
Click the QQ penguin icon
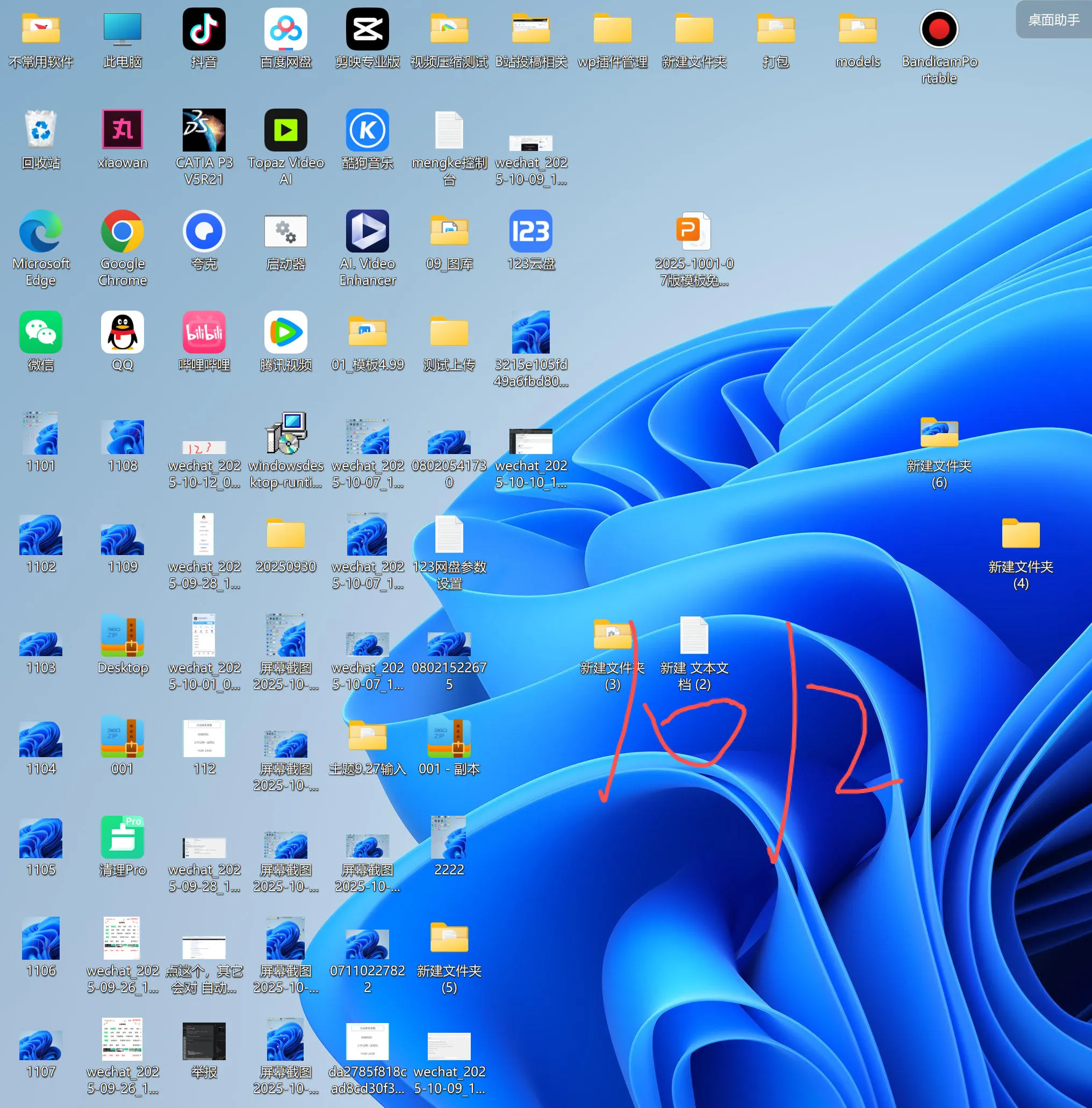pyautogui.click(x=122, y=332)
